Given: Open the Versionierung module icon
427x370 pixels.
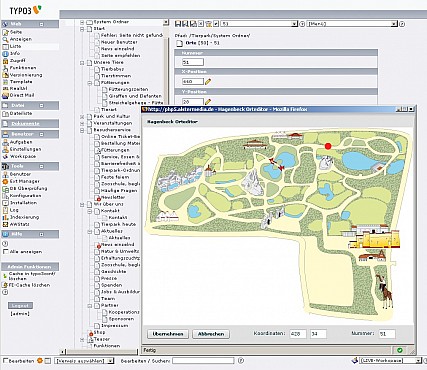Looking at the screenshot, I should point(5,75).
